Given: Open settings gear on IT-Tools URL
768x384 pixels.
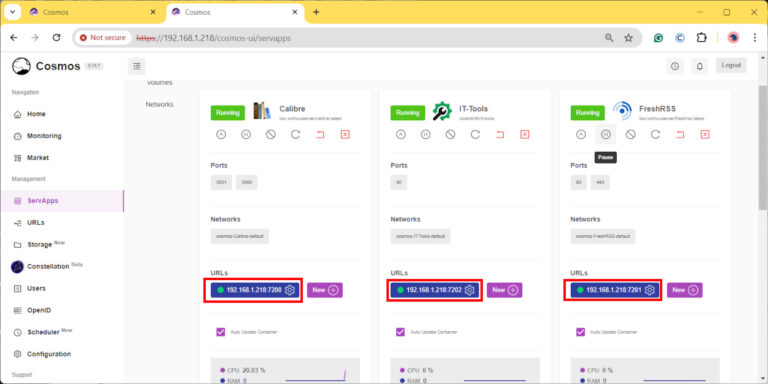Looking at the screenshot, I should click(470, 290).
